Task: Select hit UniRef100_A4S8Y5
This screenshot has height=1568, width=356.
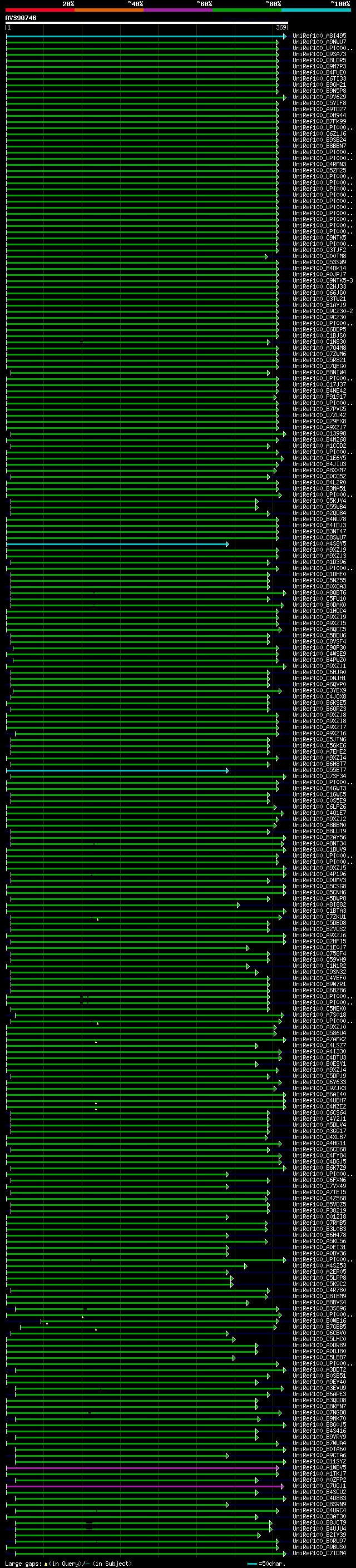Action: point(319,543)
